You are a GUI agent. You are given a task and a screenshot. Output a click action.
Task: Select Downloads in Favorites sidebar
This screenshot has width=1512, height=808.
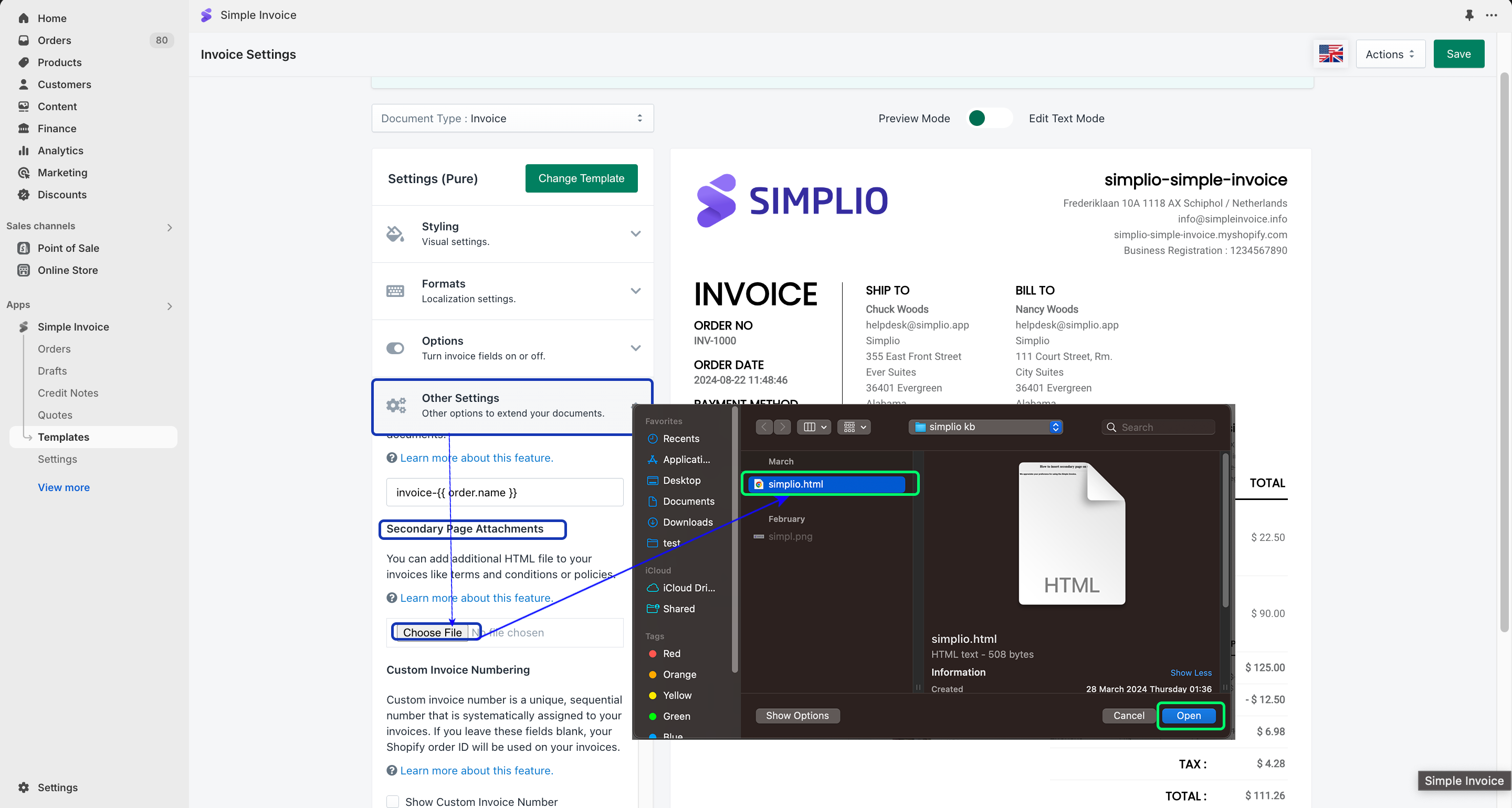[x=687, y=522]
